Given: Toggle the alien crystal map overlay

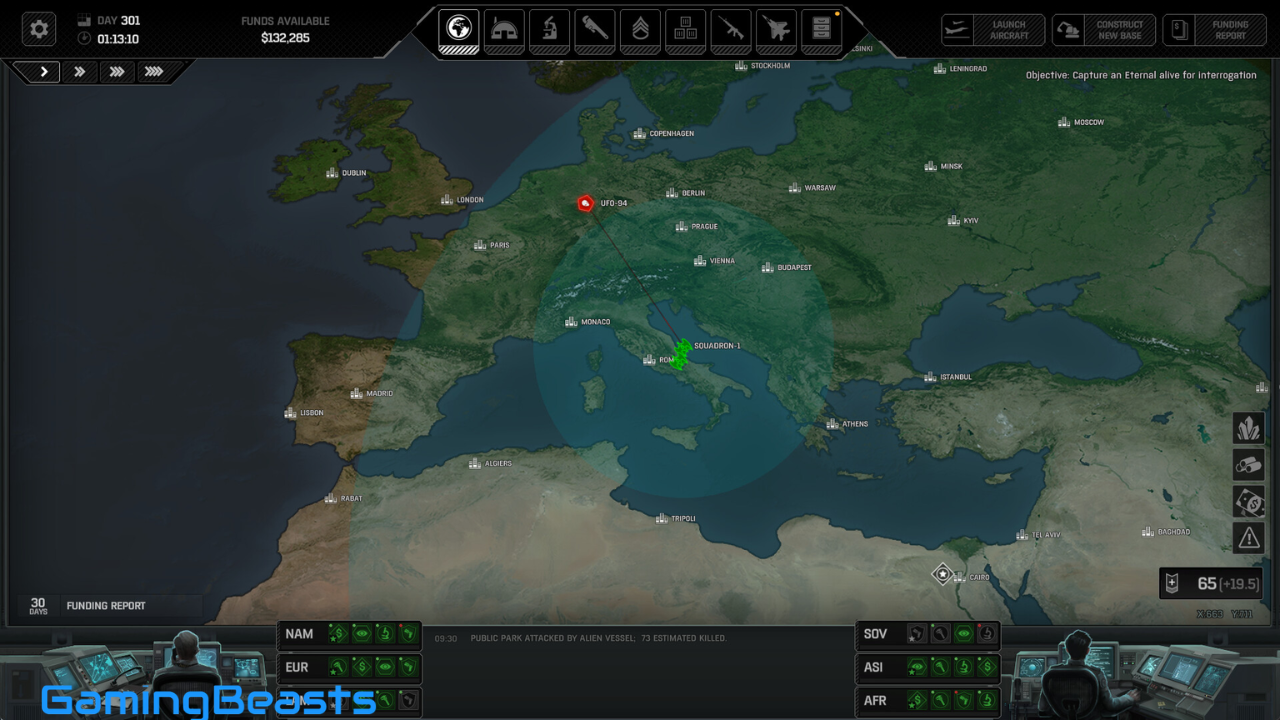Looking at the screenshot, I should (x=1249, y=429).
